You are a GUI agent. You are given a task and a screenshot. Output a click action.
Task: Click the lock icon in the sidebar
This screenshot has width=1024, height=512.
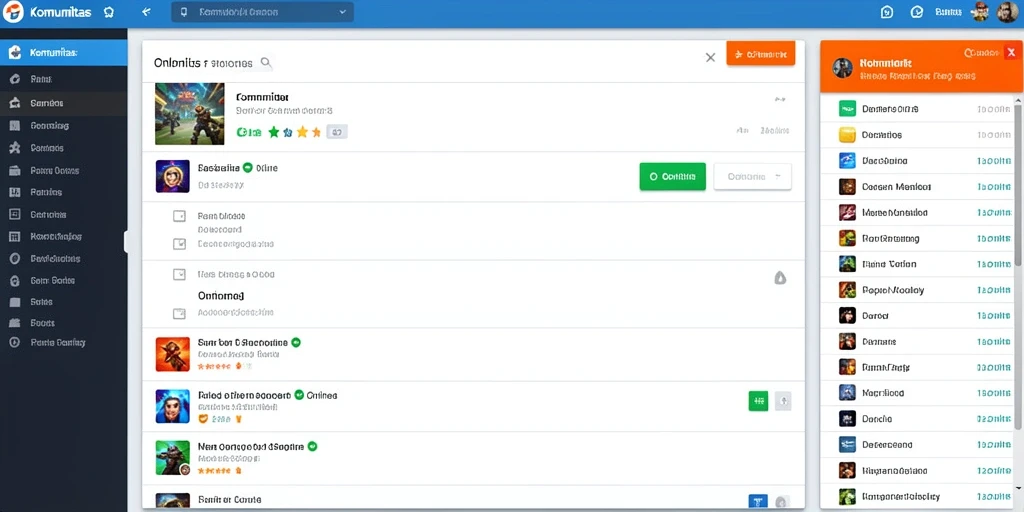pos(14,281)
